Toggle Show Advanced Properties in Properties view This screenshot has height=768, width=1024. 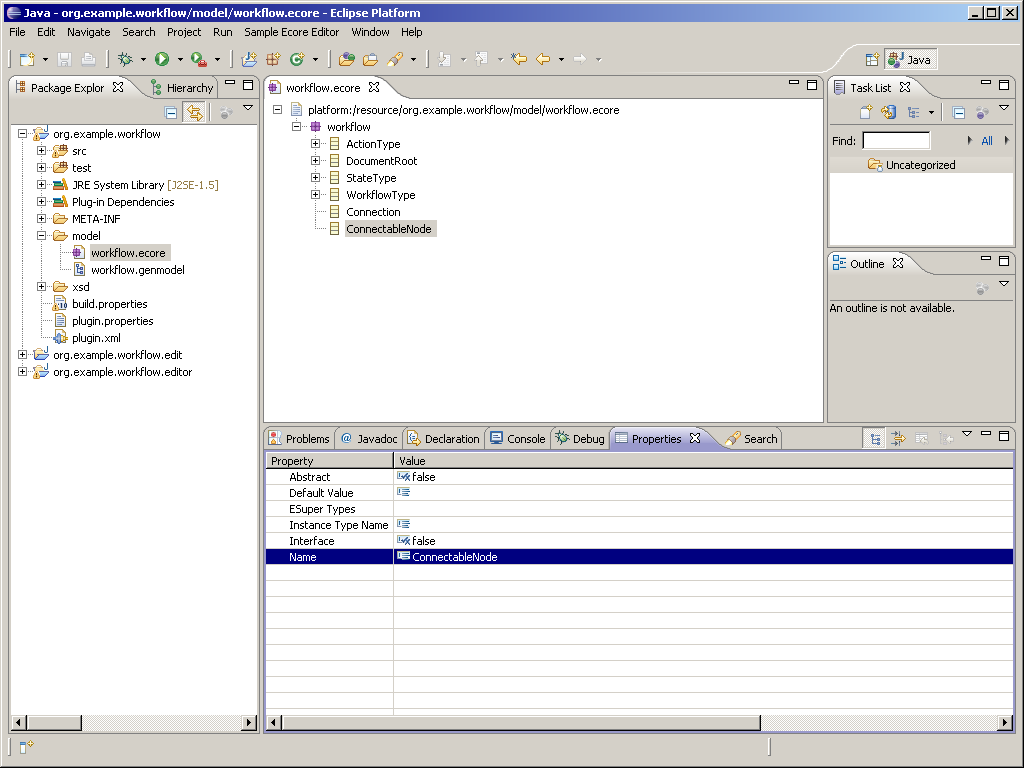tap(898, 438)
